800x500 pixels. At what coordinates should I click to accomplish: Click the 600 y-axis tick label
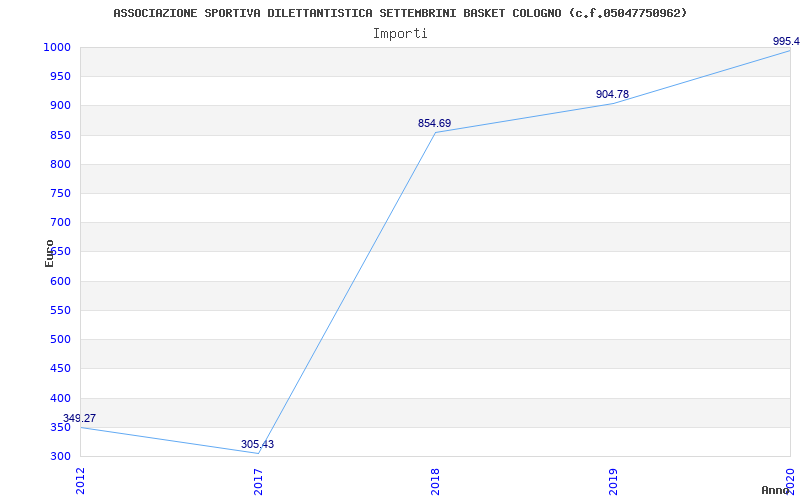pyautogui.click(x=60, y=281)
